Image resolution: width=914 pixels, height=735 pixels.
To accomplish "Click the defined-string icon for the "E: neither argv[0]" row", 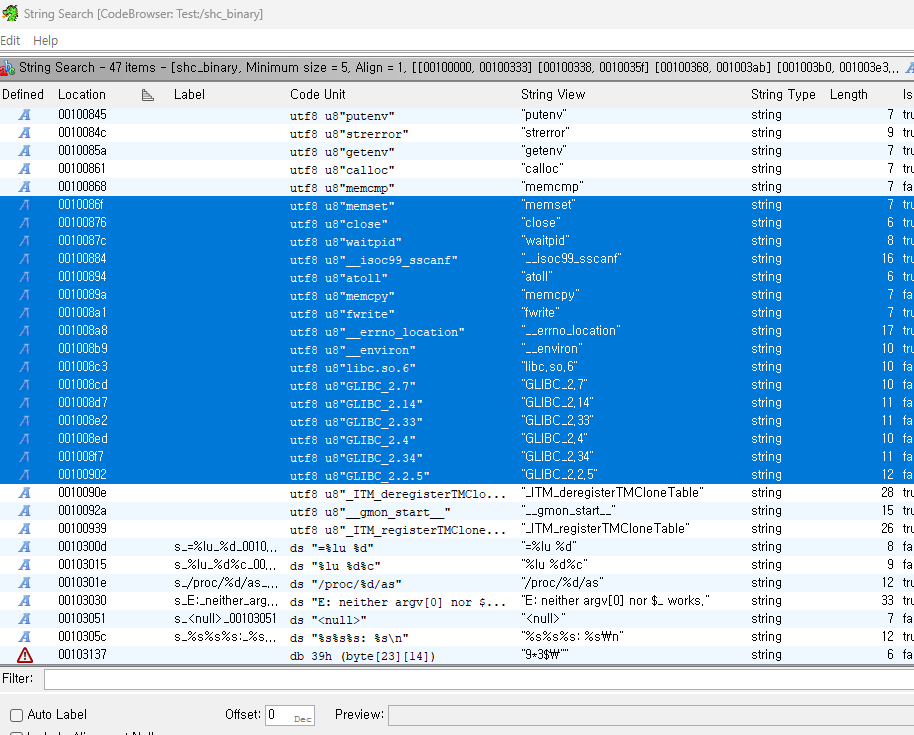I will pos(24,602).
